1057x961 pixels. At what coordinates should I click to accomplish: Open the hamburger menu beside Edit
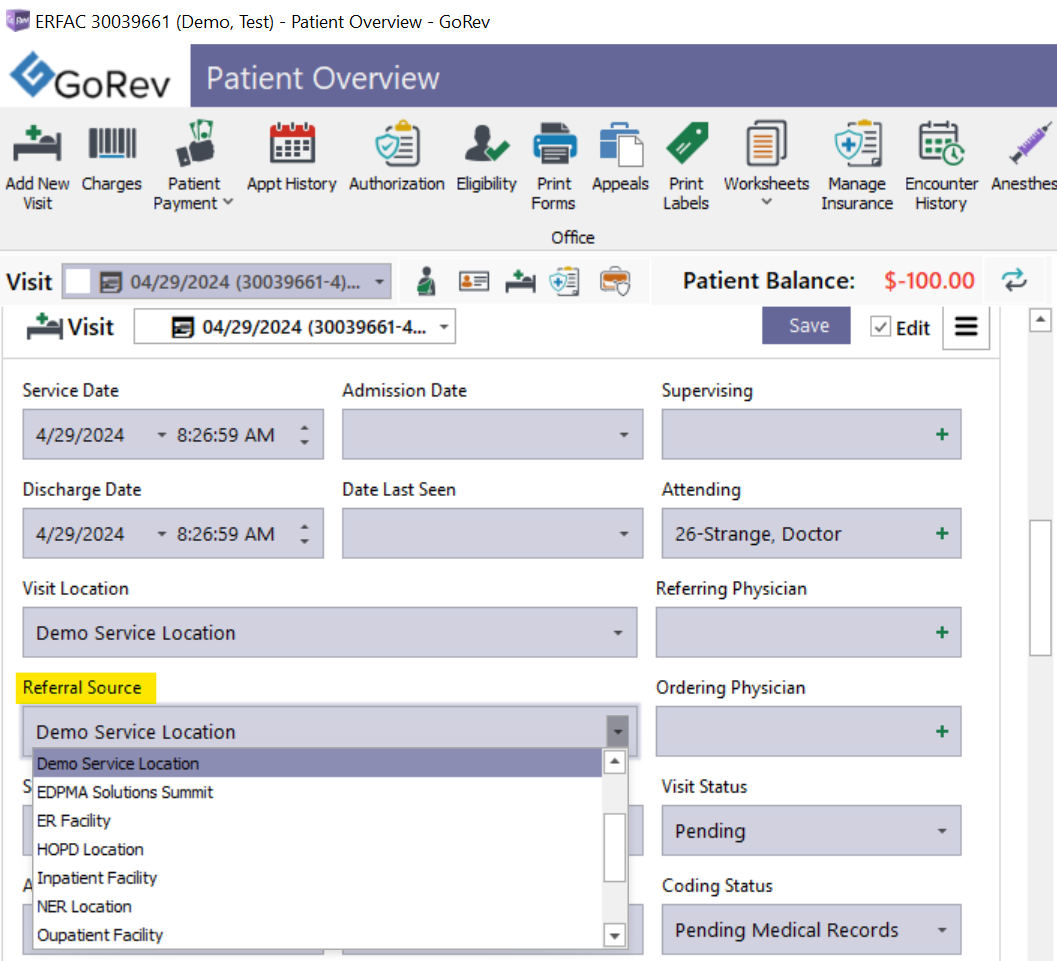click(x=966, y=327)
